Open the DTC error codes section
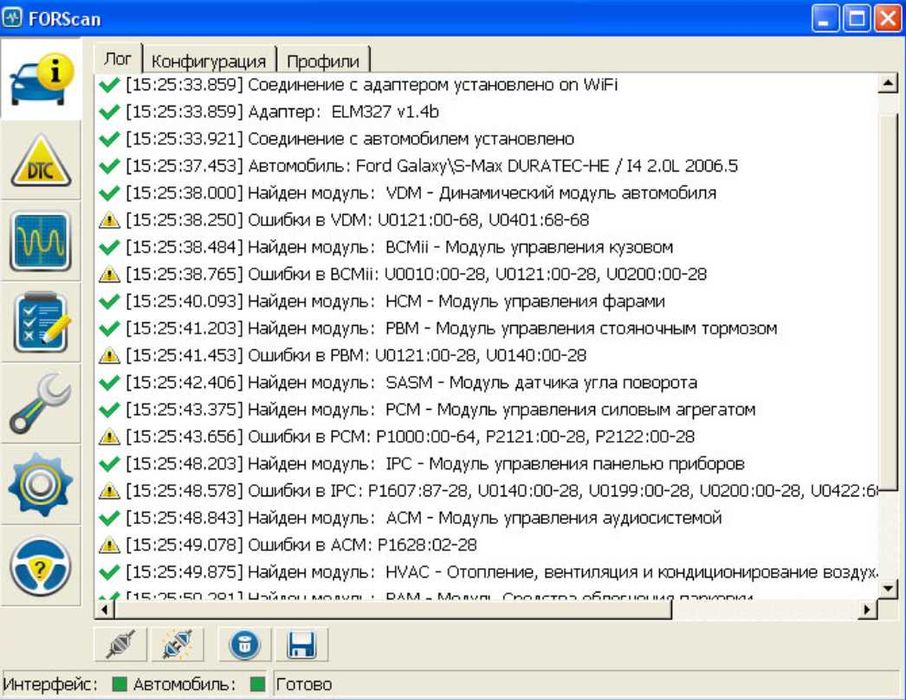Screen dimensions: 906x700 [x=40, y=160]
